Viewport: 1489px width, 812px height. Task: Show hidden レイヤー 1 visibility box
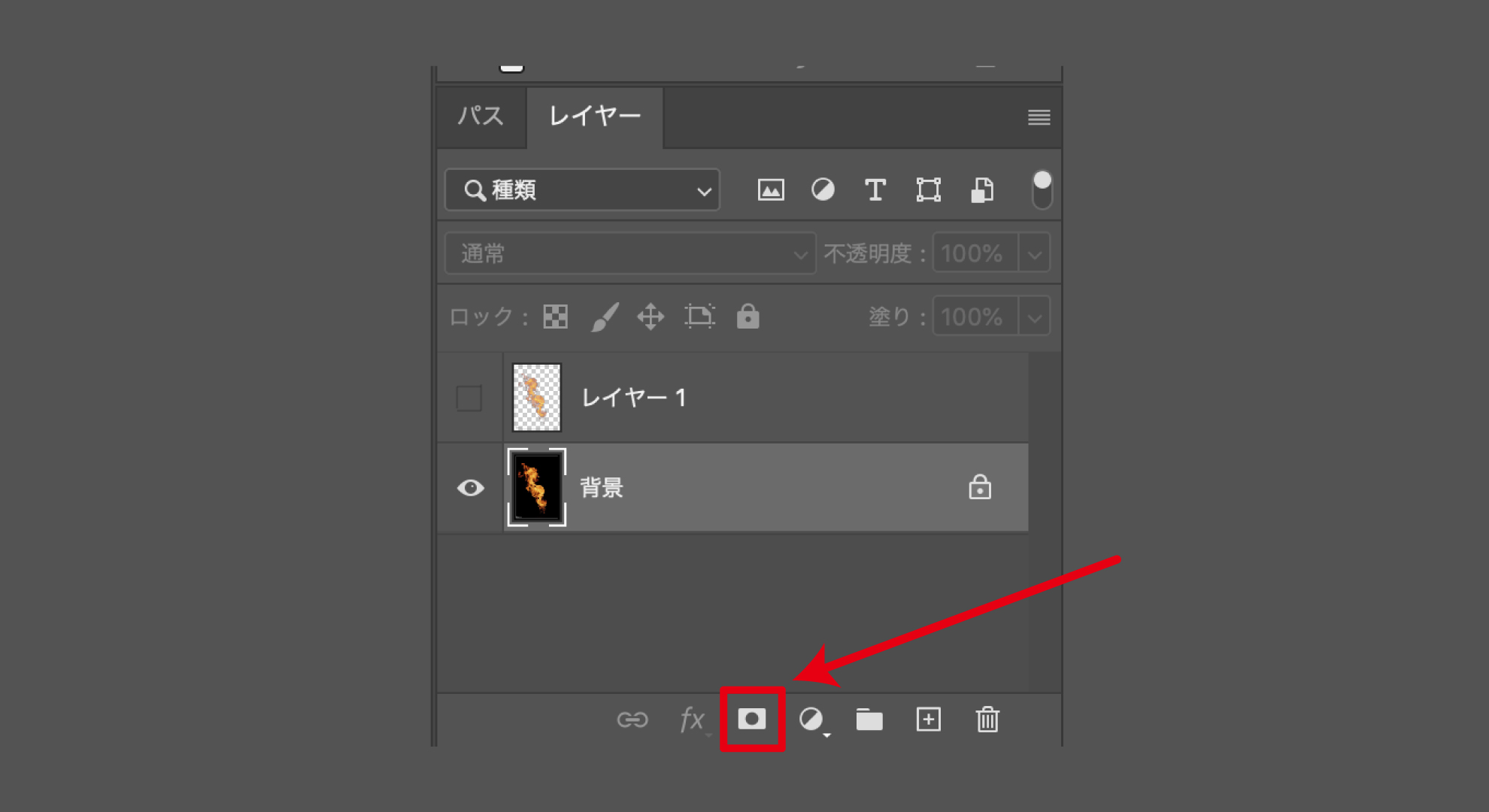469,398
